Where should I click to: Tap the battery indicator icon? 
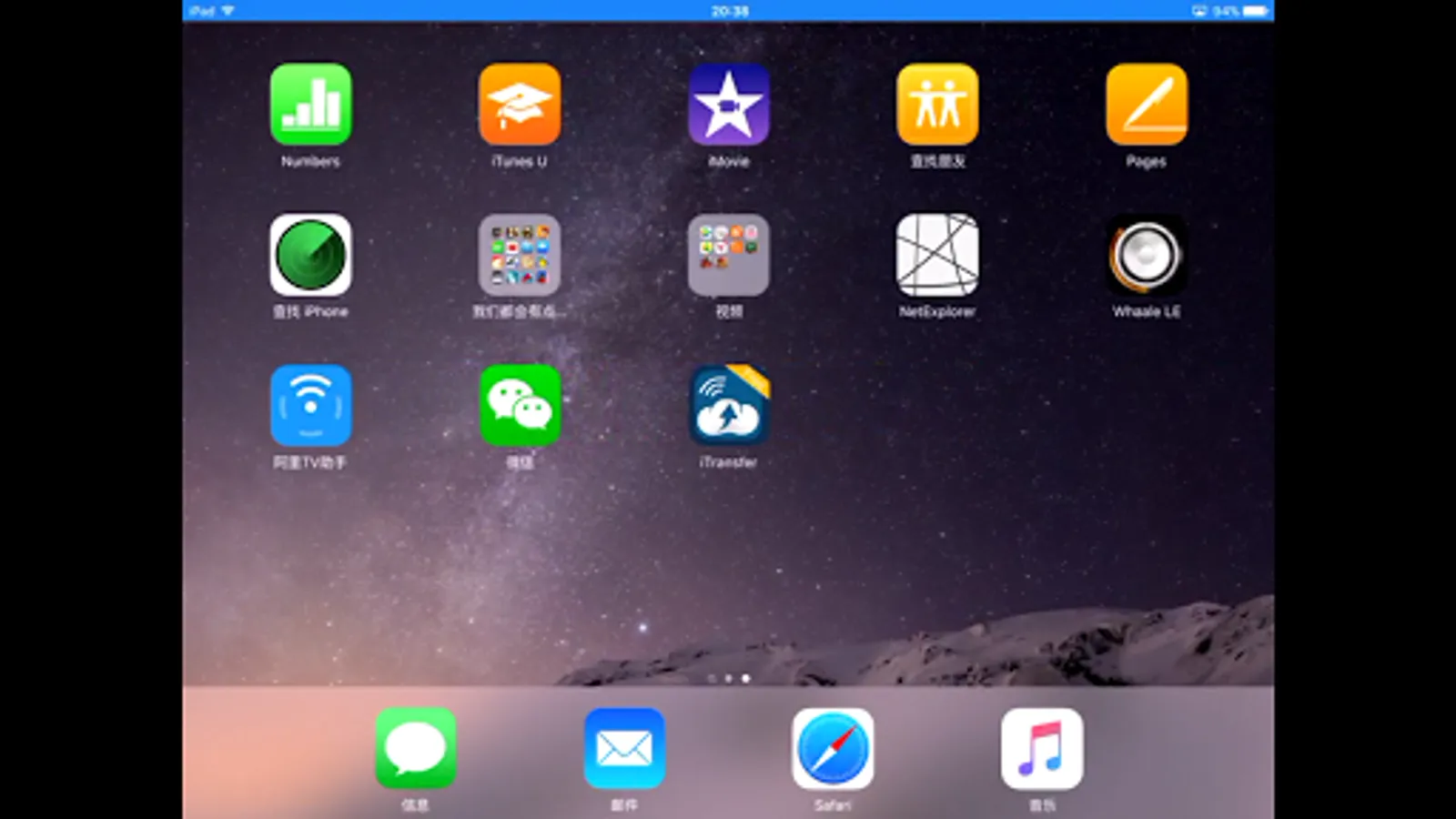click(x=1256, y=11)
